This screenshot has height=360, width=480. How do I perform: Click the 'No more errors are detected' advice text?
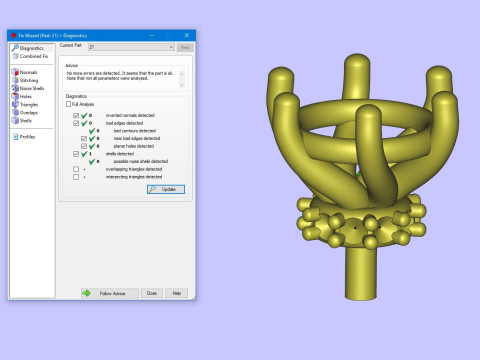[120, 76]
